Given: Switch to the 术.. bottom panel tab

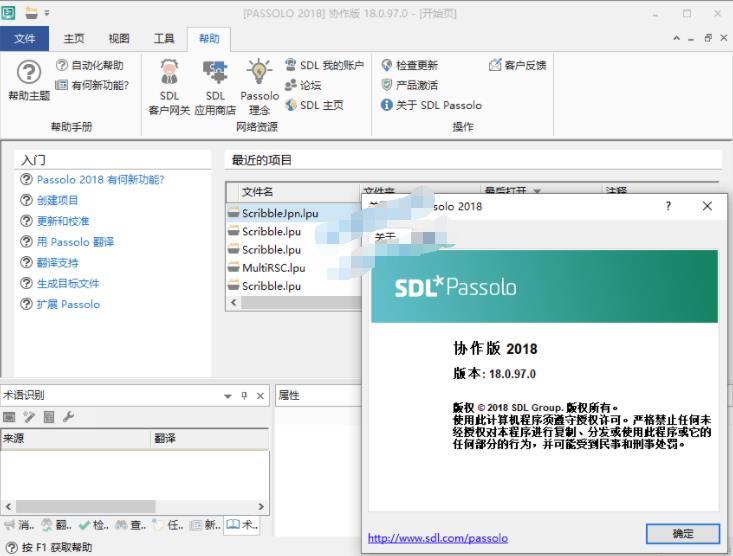Looking at the screenshot, I should coord(242,525).
